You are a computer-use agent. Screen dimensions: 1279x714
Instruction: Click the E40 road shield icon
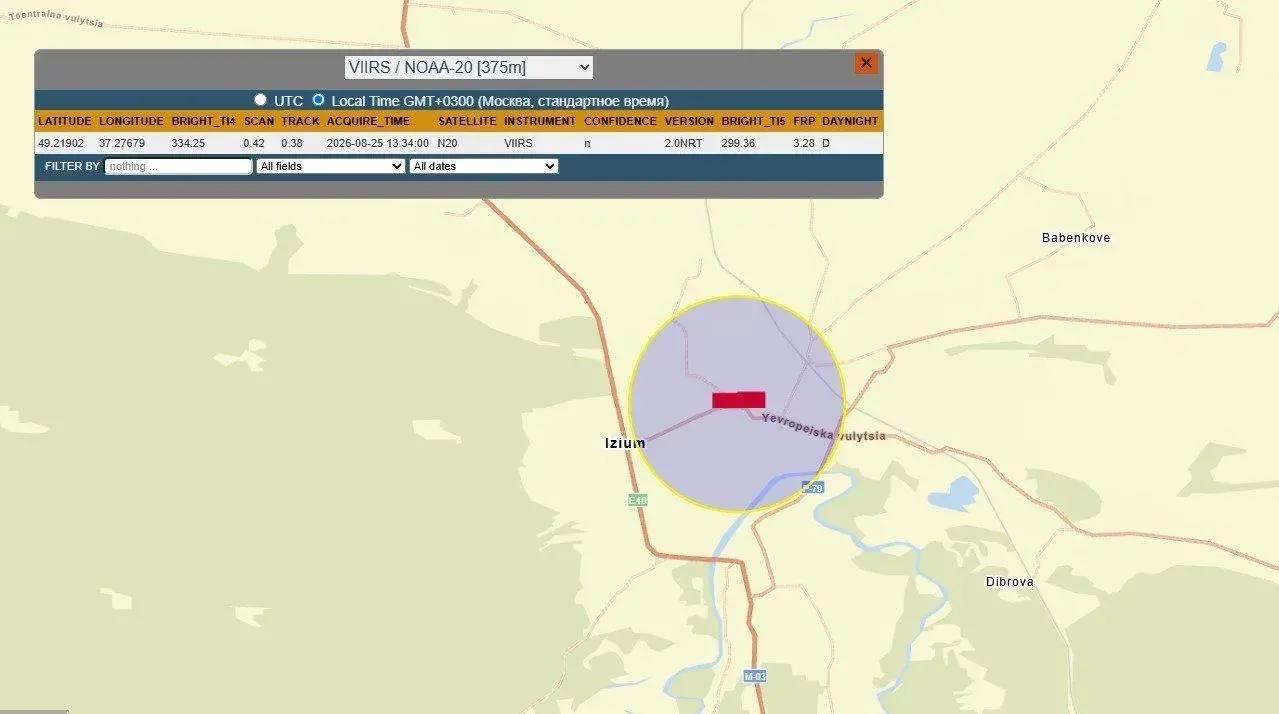pyautogui.click(x=638, y=499)
